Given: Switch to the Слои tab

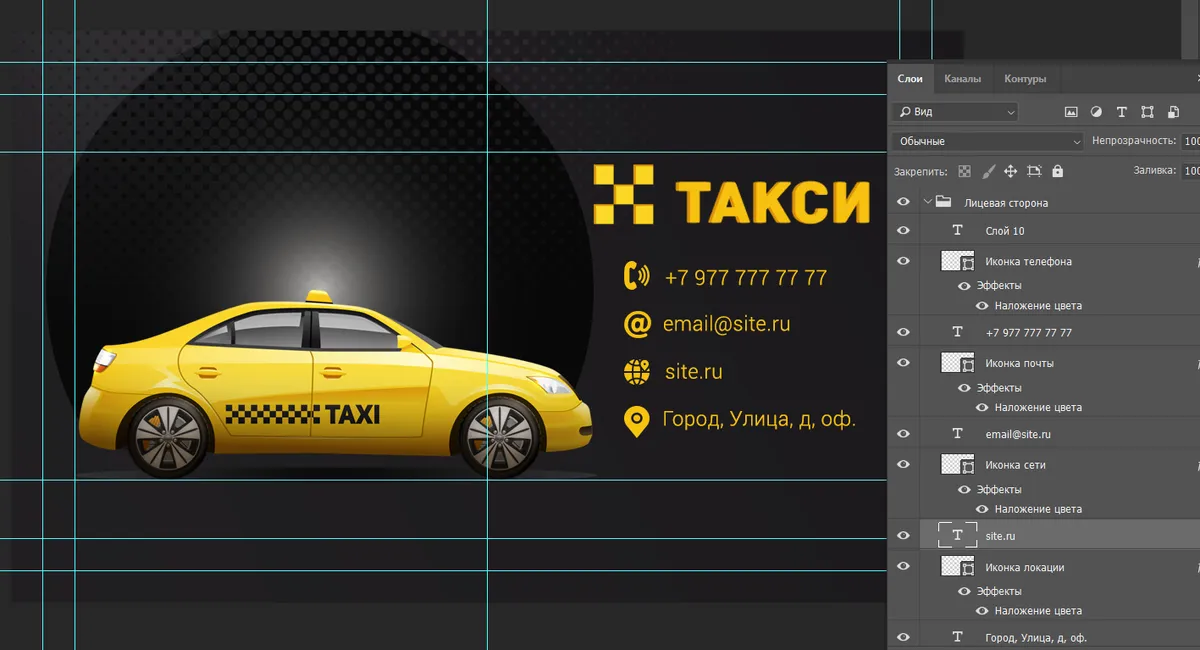Looking at the screenshot, I should [910, 79].
